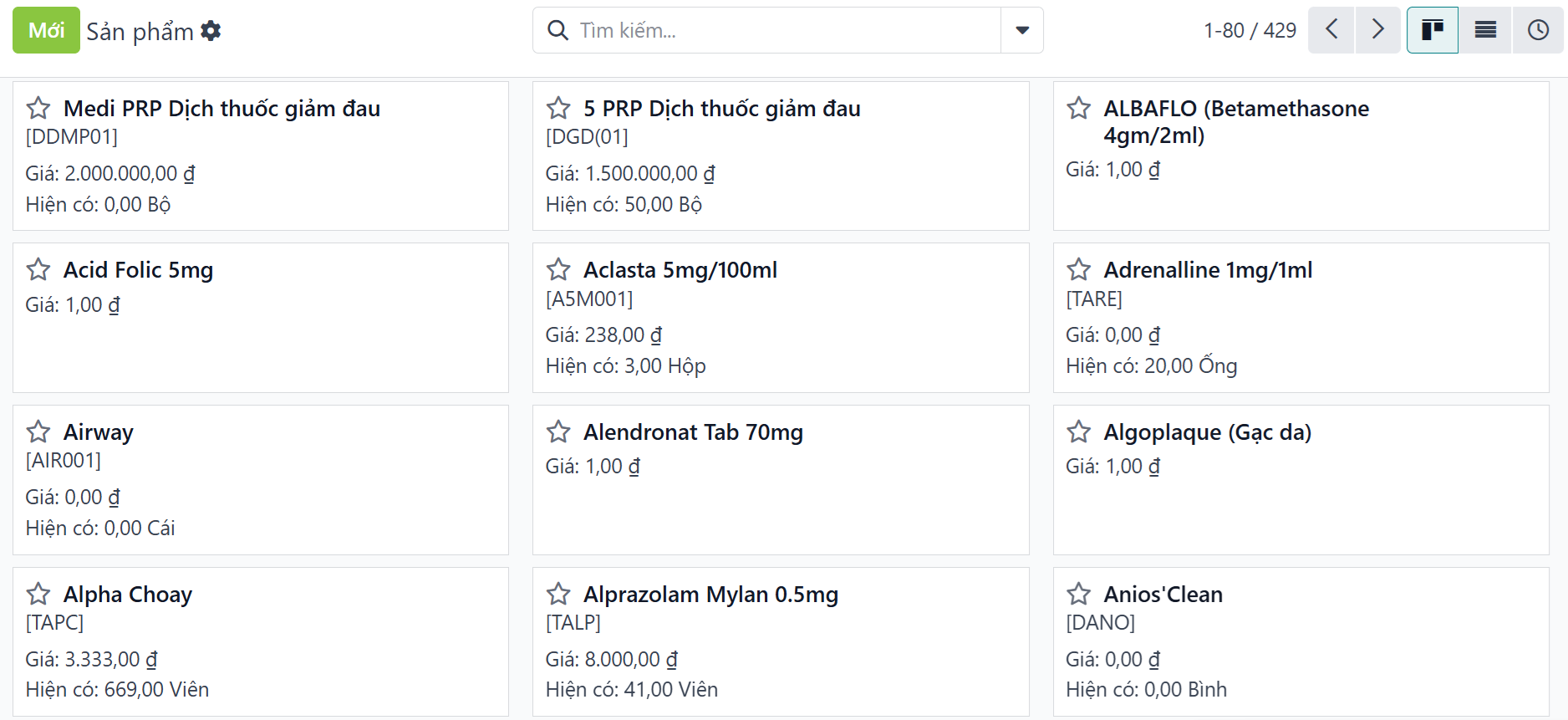Favorite the ALBAFLO Betamethasone product

(x=1079, y=109)
